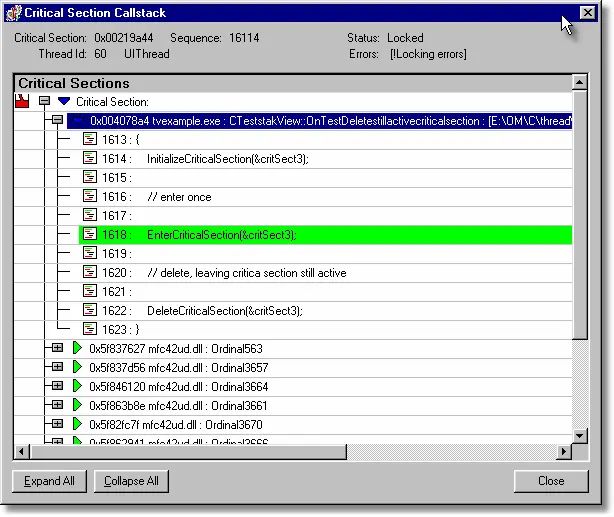Click the Critical Sections column header
The height and width of the screenshot is (517, 614).
(293, 83)
